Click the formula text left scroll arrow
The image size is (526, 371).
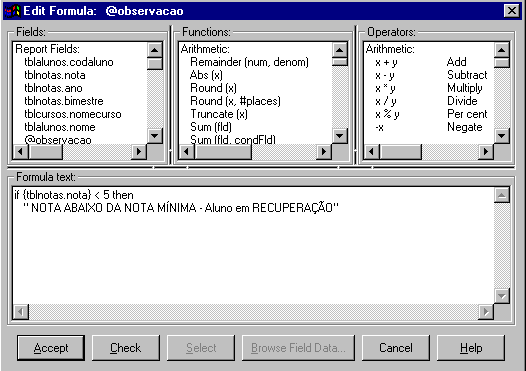pos(21,312)
